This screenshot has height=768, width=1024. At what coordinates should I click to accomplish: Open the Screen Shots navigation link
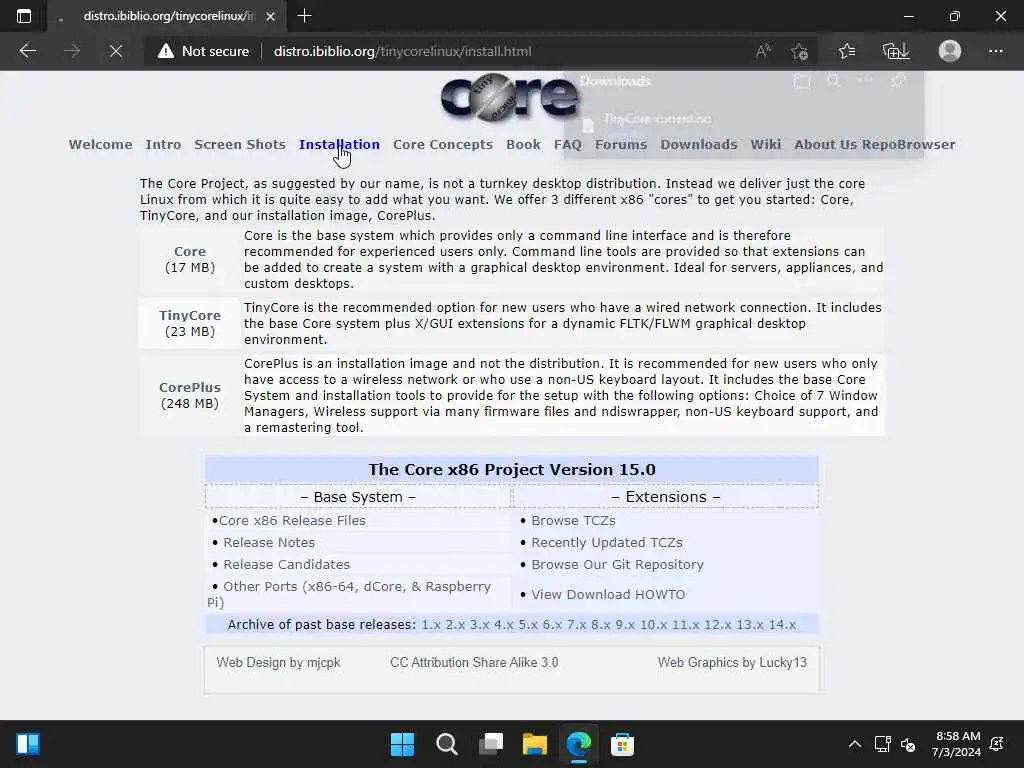click(240, 144)
